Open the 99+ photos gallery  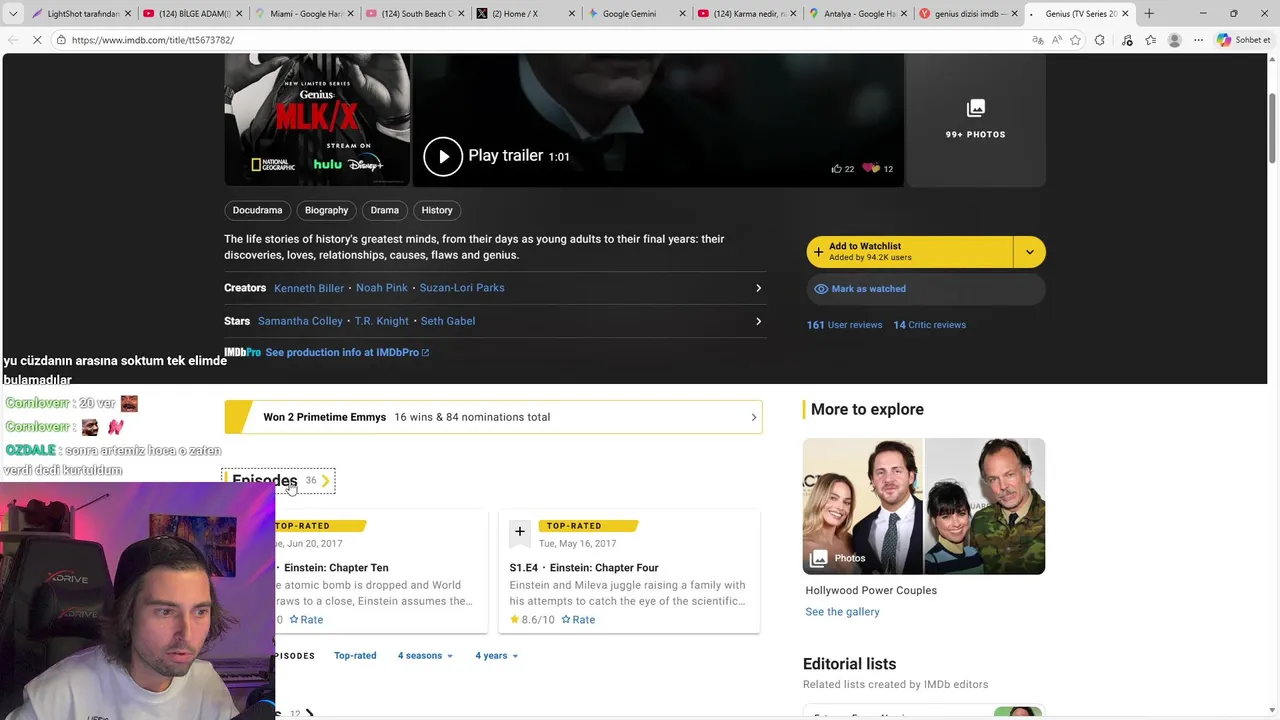click(975, 120)
